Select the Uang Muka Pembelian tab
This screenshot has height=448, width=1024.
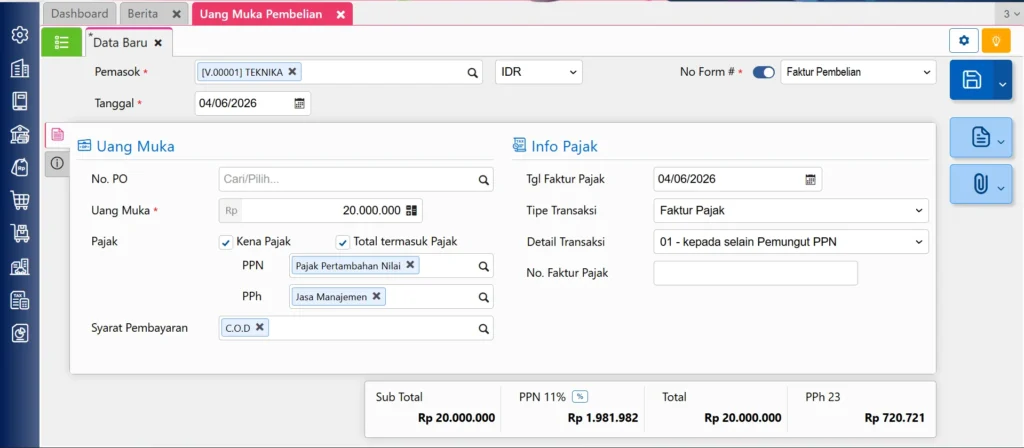pyautogui.click(x=261, y=14)
